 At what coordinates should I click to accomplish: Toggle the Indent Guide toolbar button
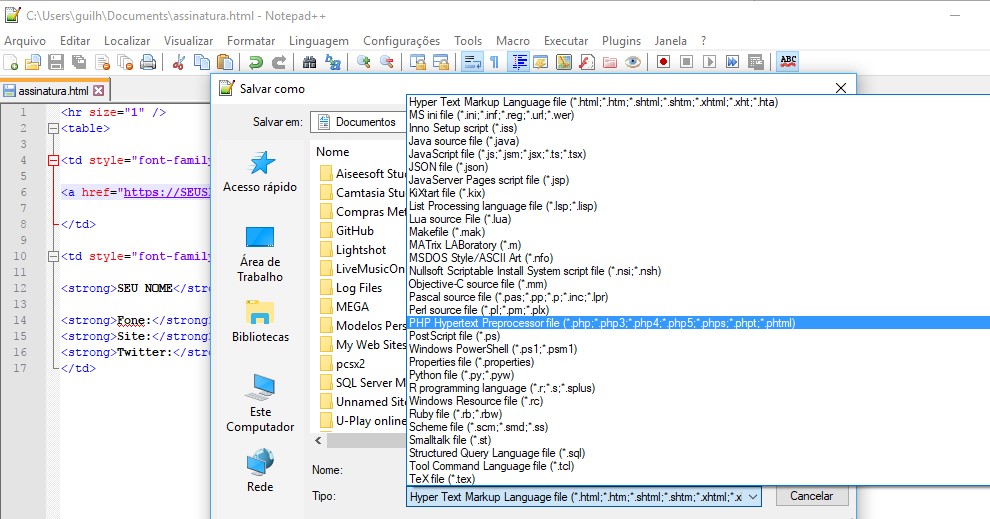click(x=519, y=62)
